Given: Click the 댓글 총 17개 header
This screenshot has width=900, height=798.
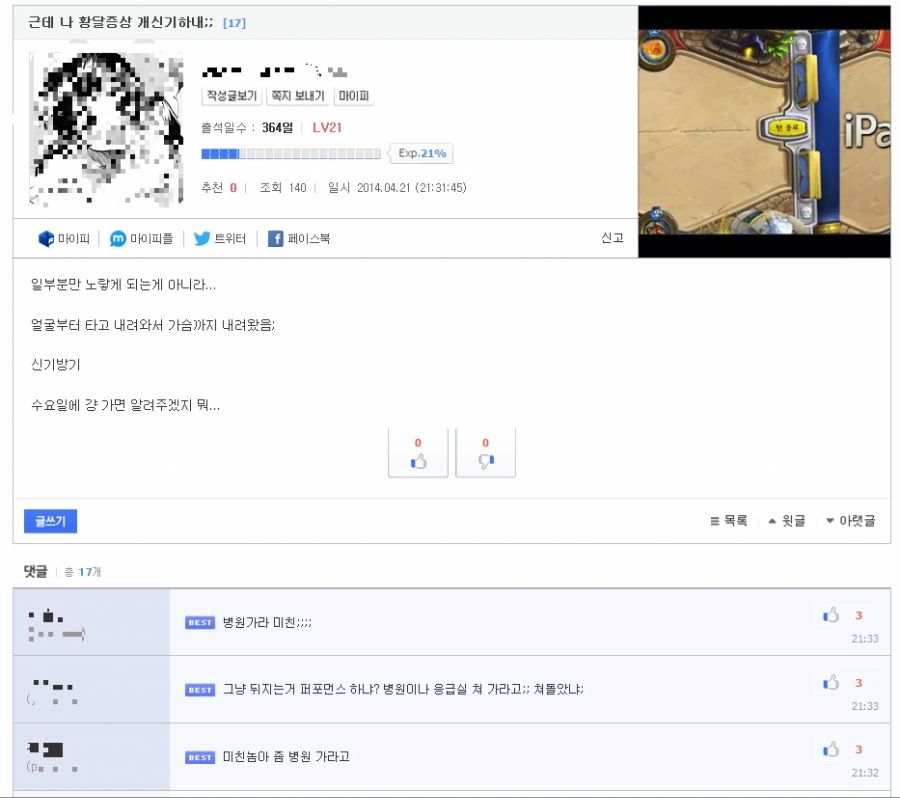Looking at the screenshot, I should pos(62,571).
